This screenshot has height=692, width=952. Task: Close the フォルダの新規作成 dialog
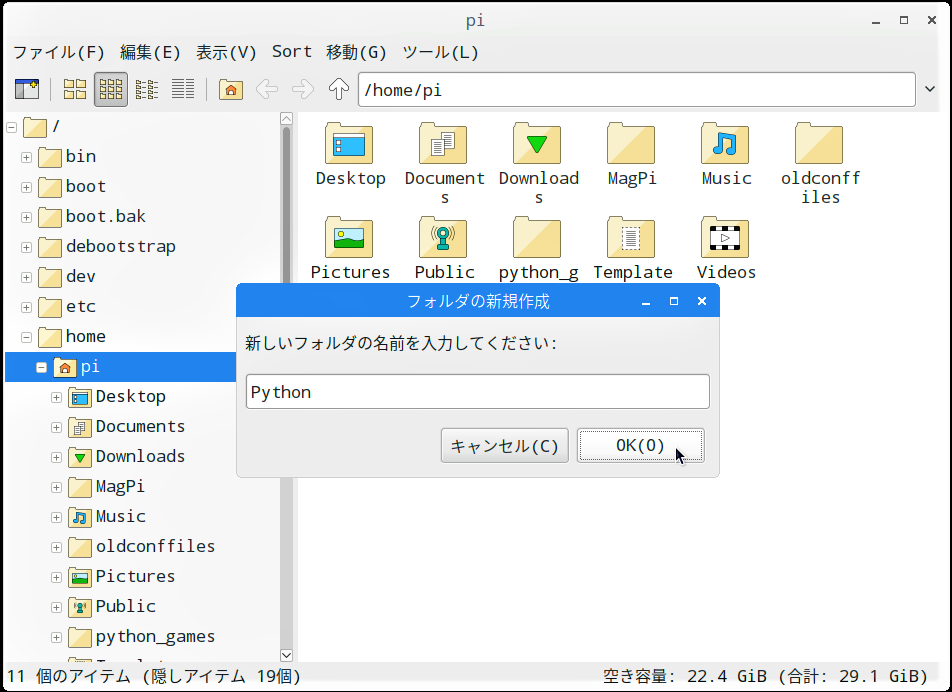click(x=702, y=301)
